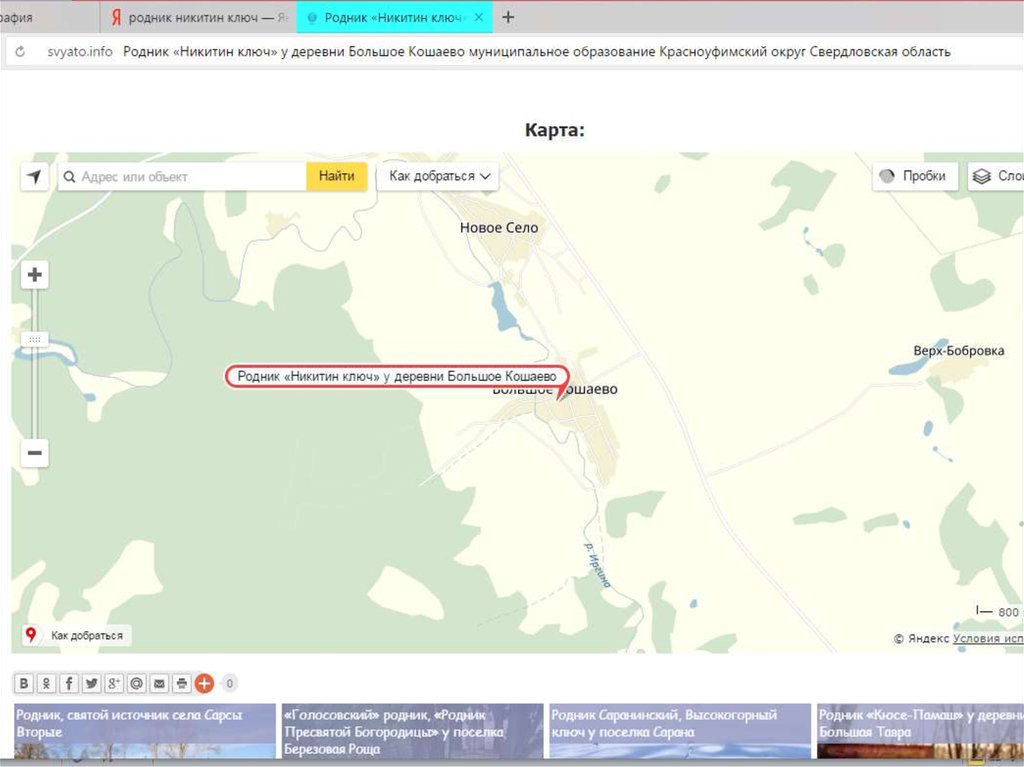Reload the page with refresh icon
The image size is (1024, 767).
tap(20, 51)
